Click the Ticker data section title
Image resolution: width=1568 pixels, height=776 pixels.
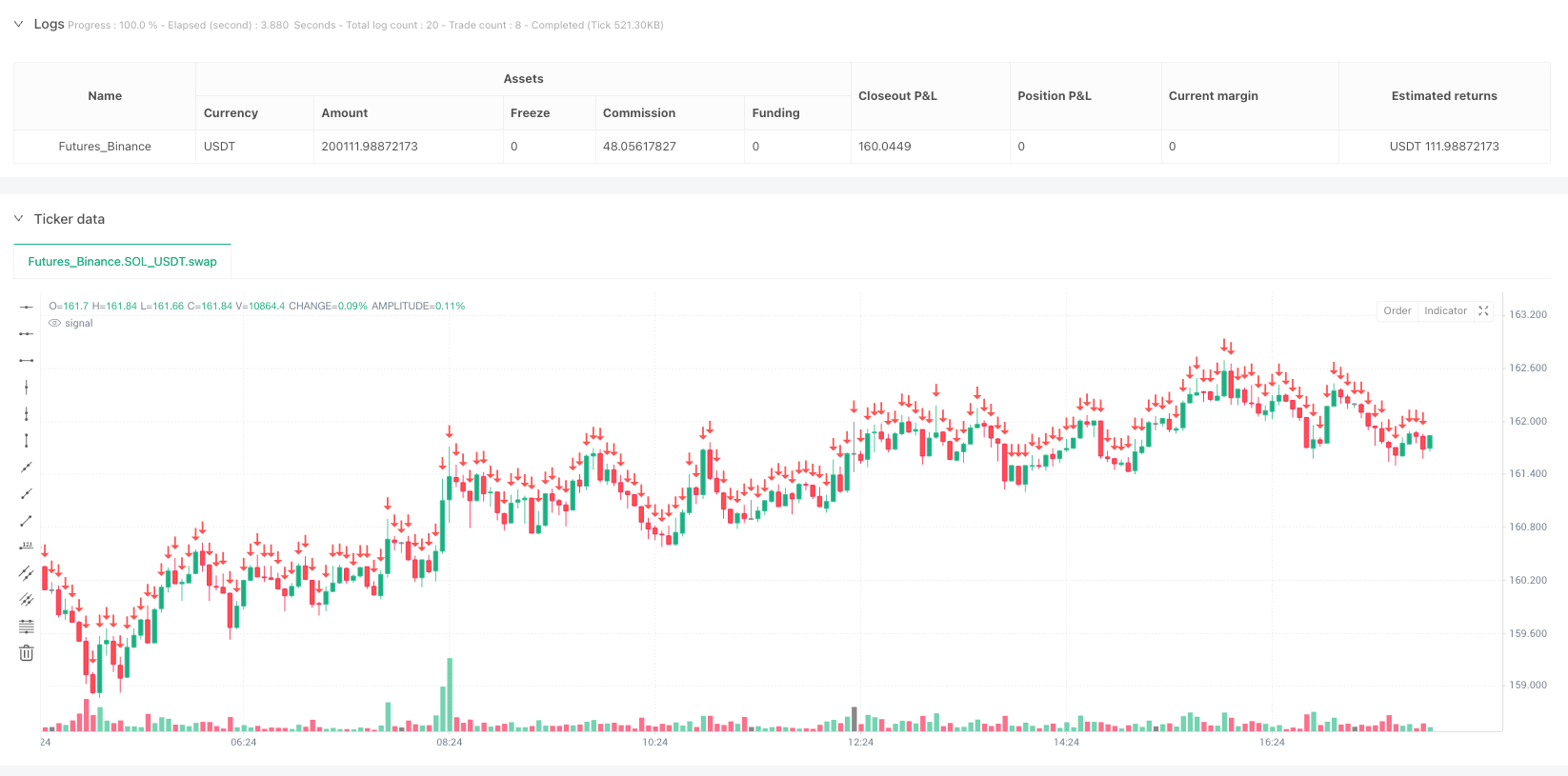click(x=70, y=219)
